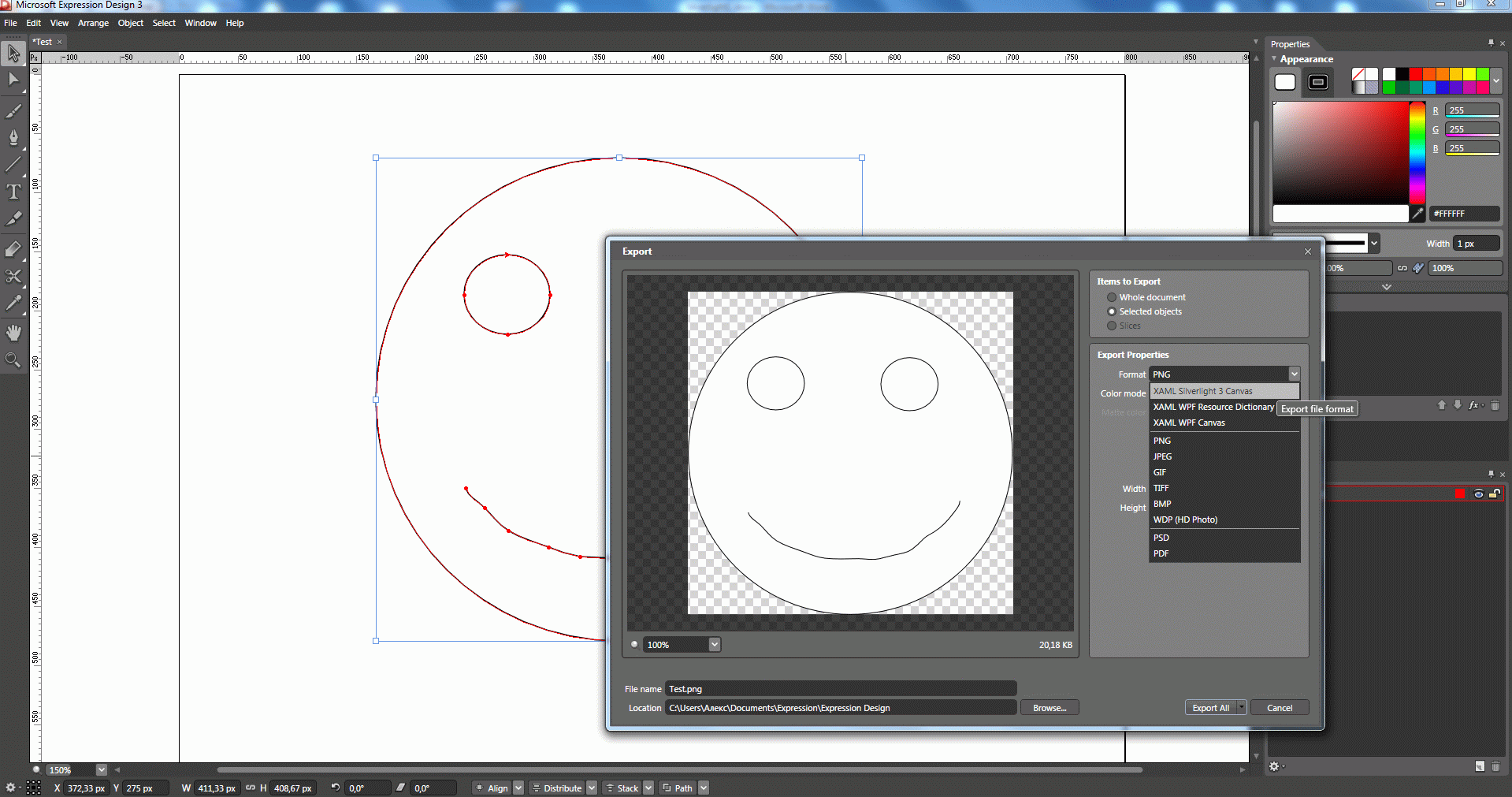Select the Zoom magnifier tool
The image size is (1512, 797).
pos(13,360)
